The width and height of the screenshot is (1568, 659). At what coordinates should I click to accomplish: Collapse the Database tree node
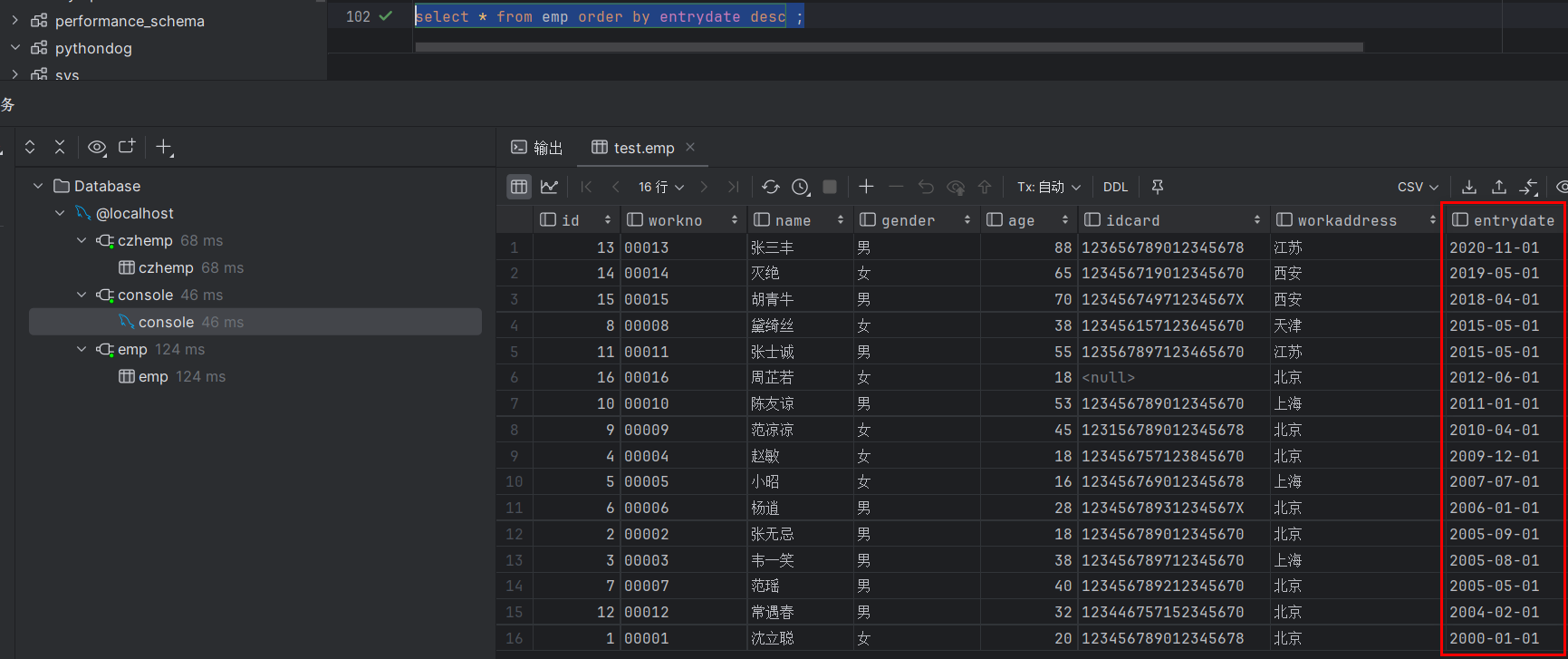(x=38, y=186)
